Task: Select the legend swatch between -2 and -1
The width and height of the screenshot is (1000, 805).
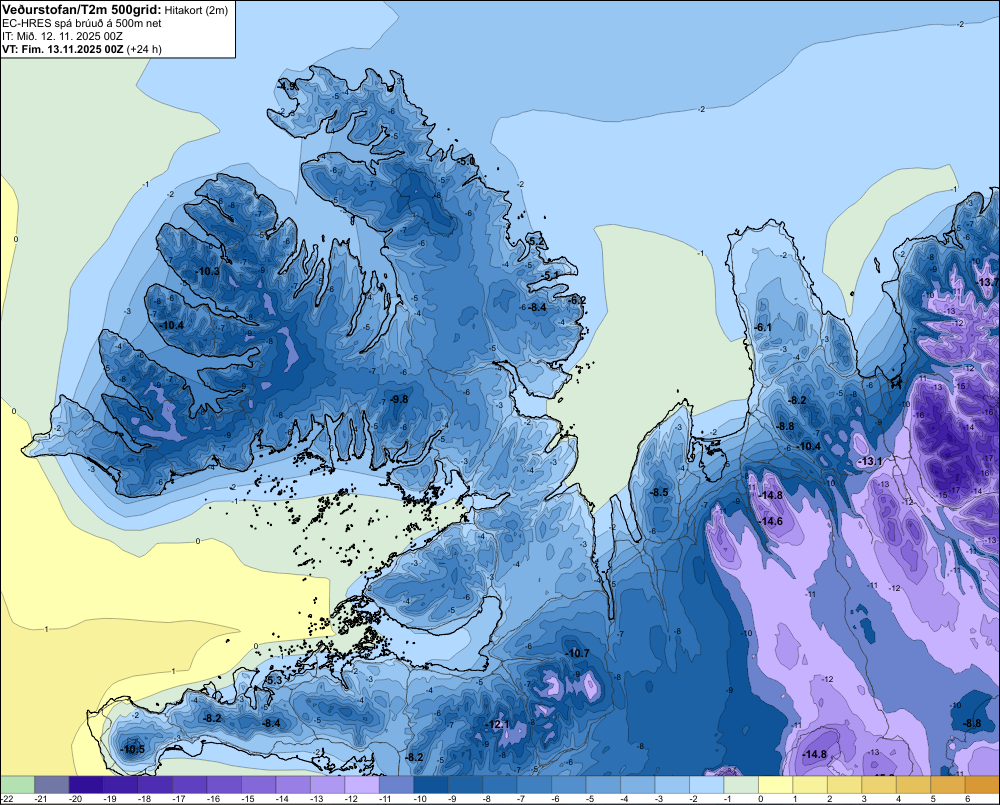Action: tap(706, 784)
